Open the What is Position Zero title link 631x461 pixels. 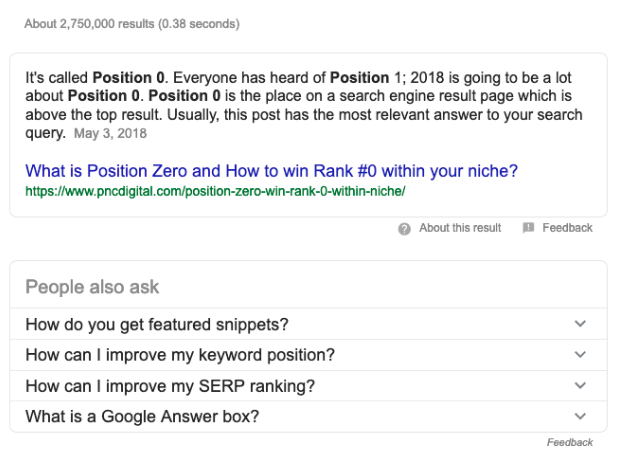pyautogui.click(x=271, y=170)
